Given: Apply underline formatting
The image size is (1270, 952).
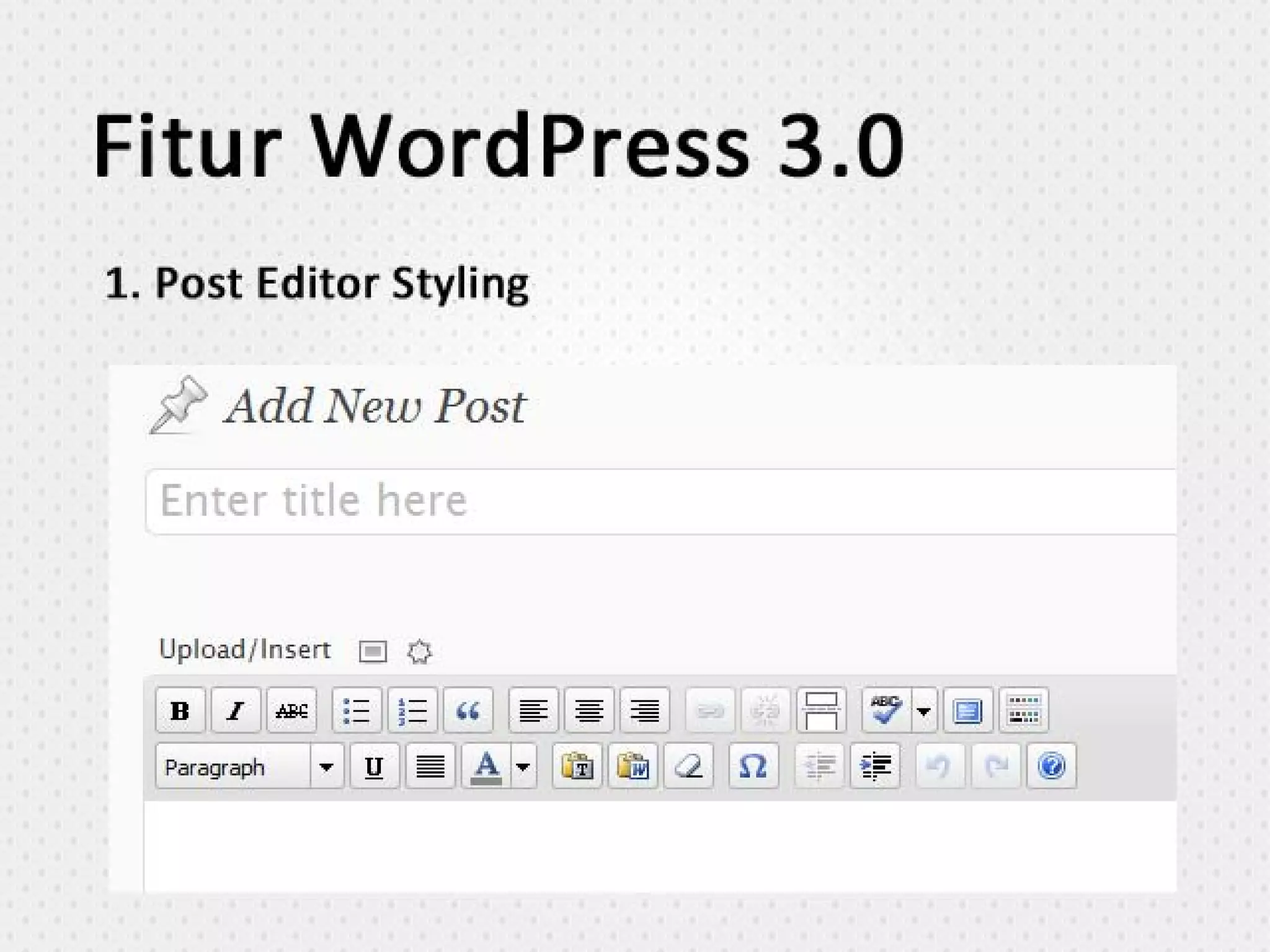Looking at the screenshot, I should 374,767.
